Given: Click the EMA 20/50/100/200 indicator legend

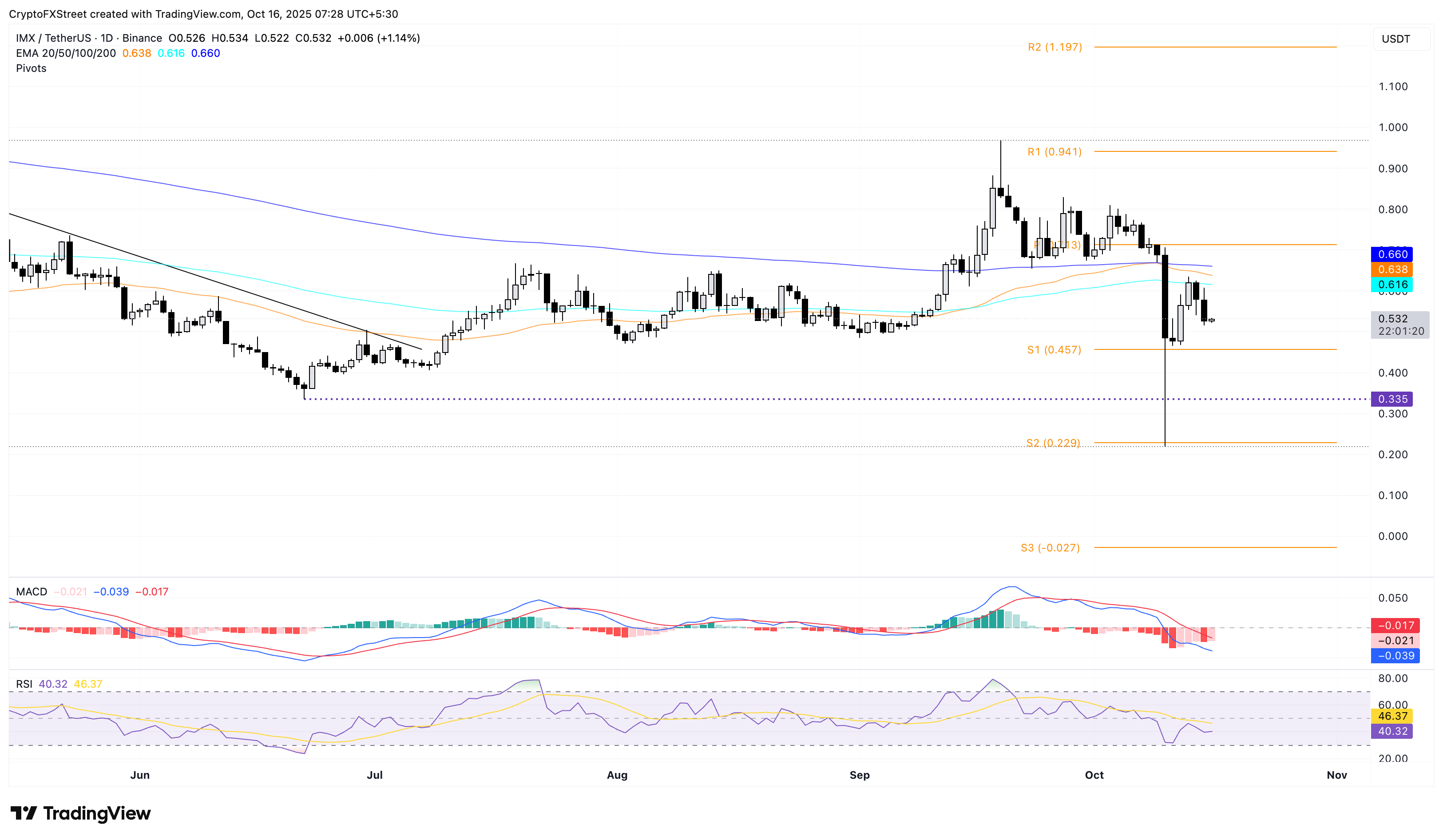Looking at the screenshot, I should [x=65, y=53].
